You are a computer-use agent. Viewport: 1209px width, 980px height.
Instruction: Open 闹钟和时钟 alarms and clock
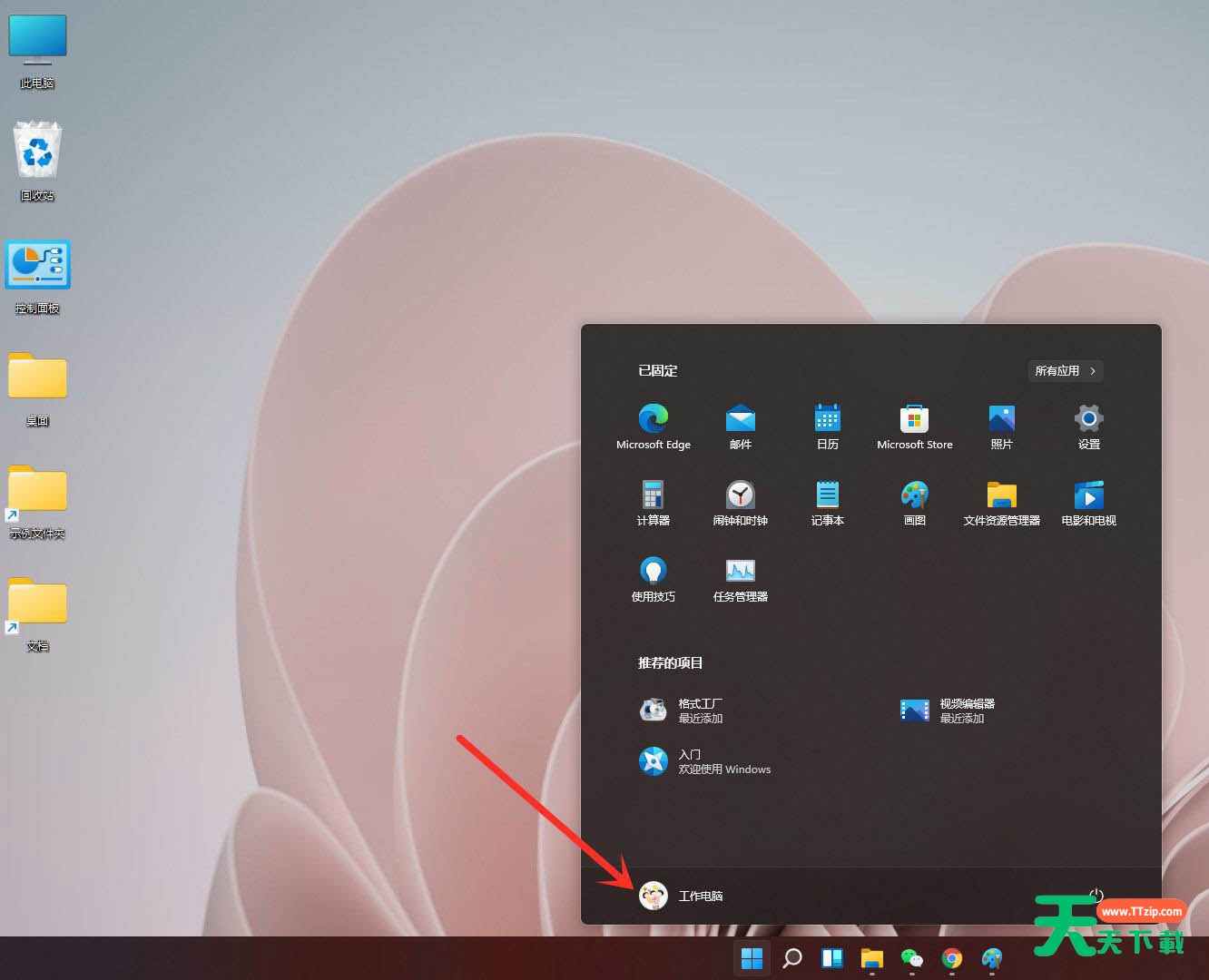click(741, 503)
